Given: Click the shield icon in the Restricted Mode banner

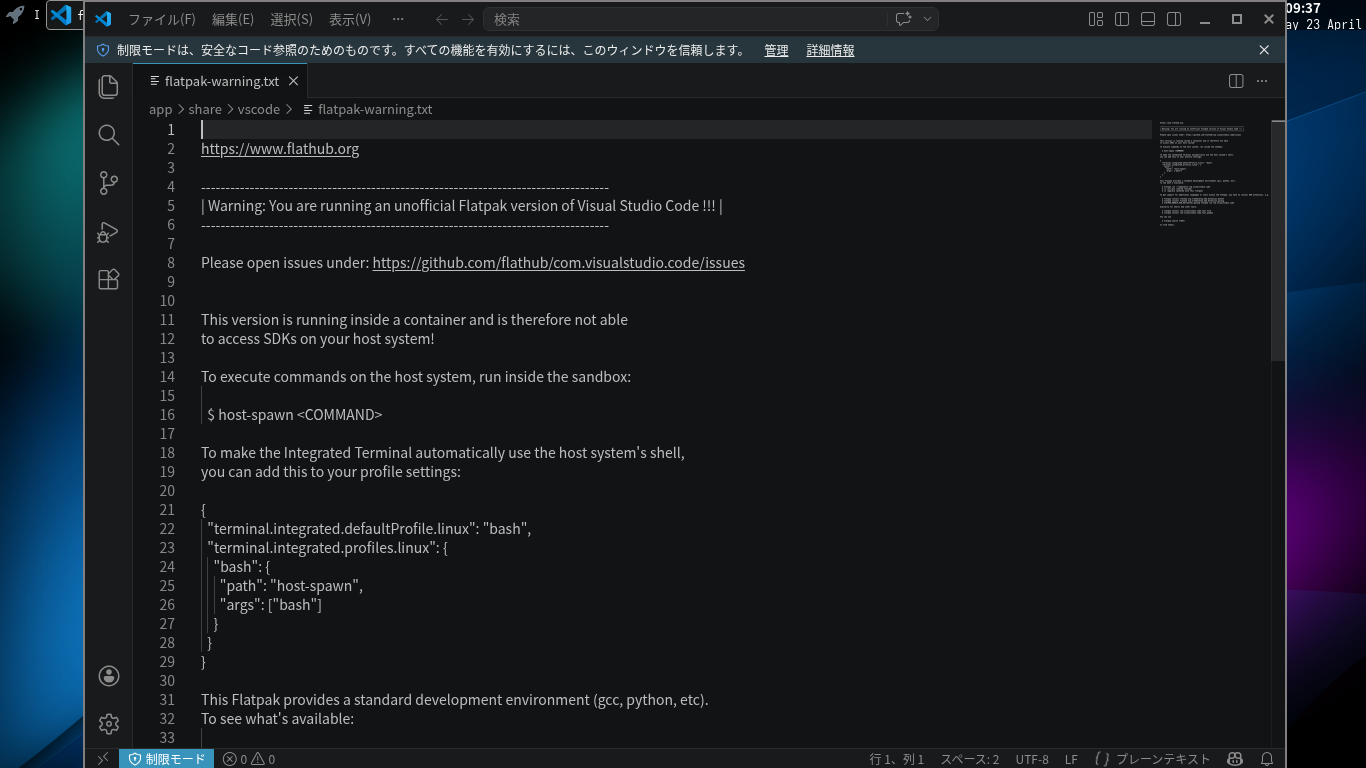Looking at the screenshot, I should tap(103, 50).
